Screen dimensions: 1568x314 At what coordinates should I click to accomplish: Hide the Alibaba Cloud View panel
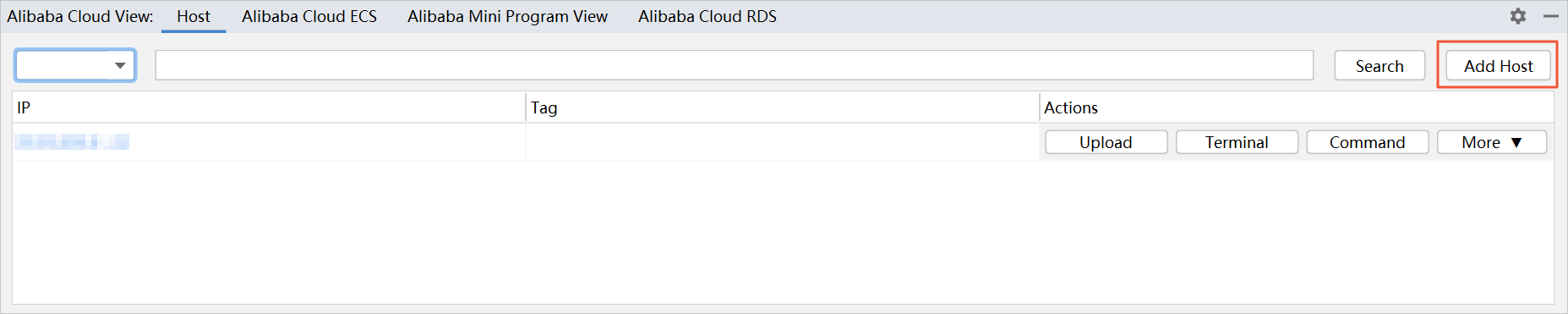1551,16
